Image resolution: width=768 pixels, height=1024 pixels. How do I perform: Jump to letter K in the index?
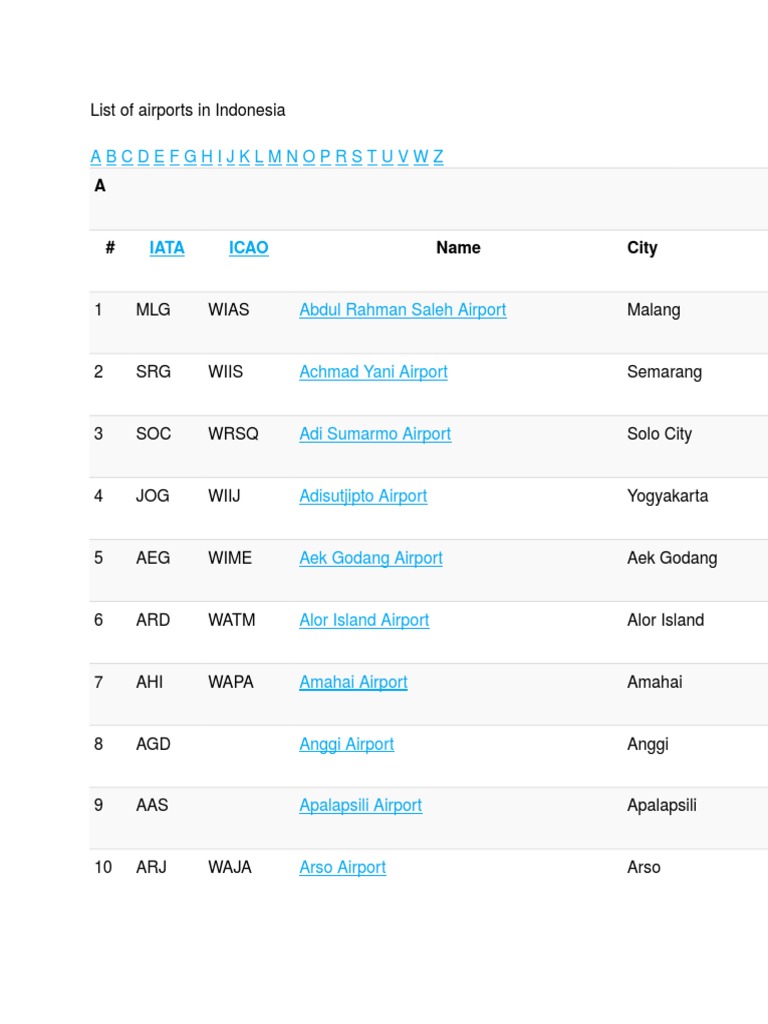pyautogui.click(x=245, y=157)
